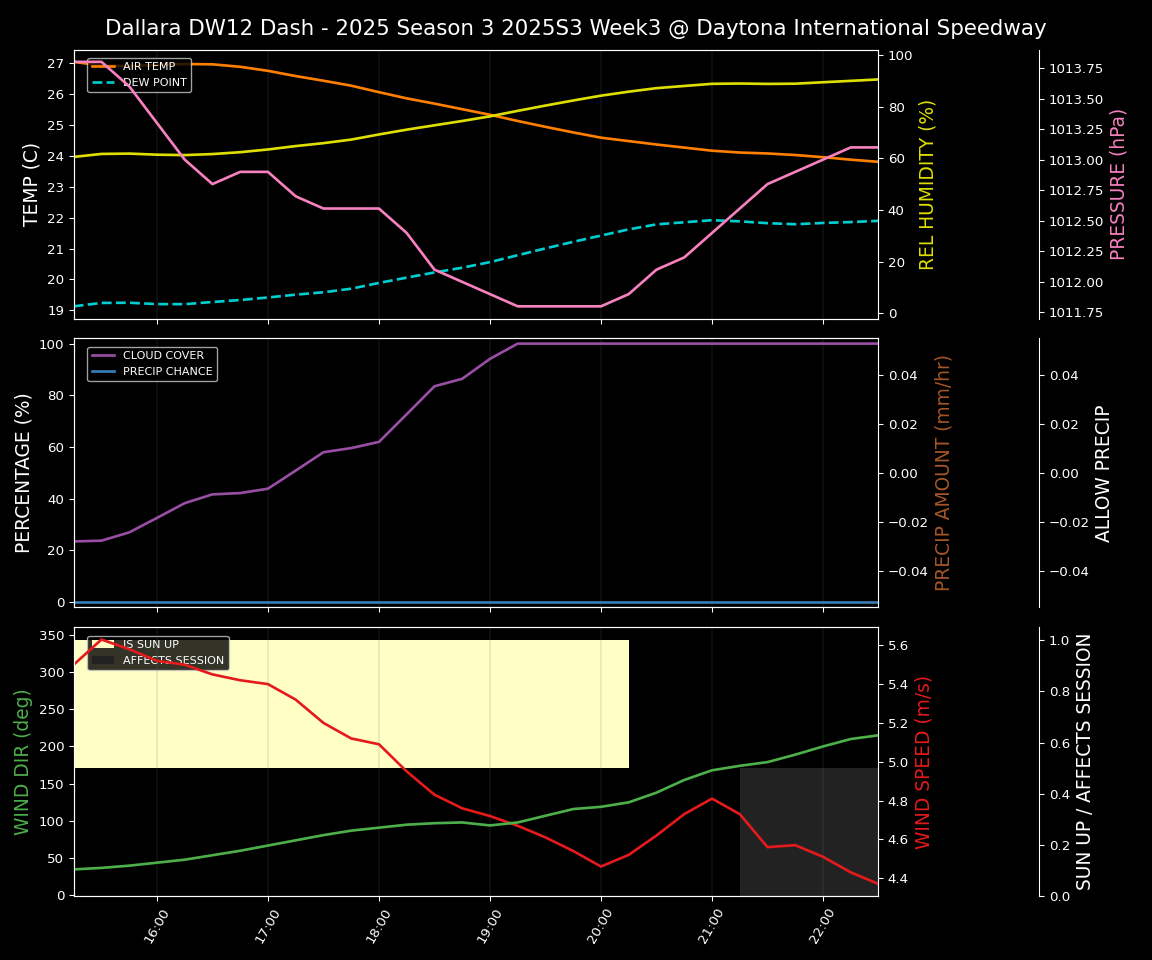Image resolution: width=1152 pixels, height=960 pixels.
Task: Click the 250 wind direction tick label
Action: pyautogui.click(x=53, y=710)
